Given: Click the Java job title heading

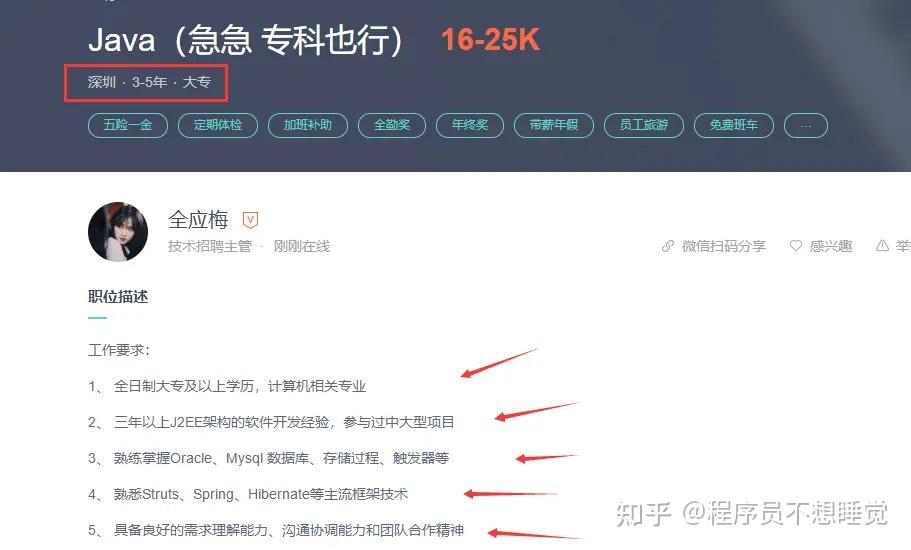Looking at the screenshot, I should click(245, 40).
